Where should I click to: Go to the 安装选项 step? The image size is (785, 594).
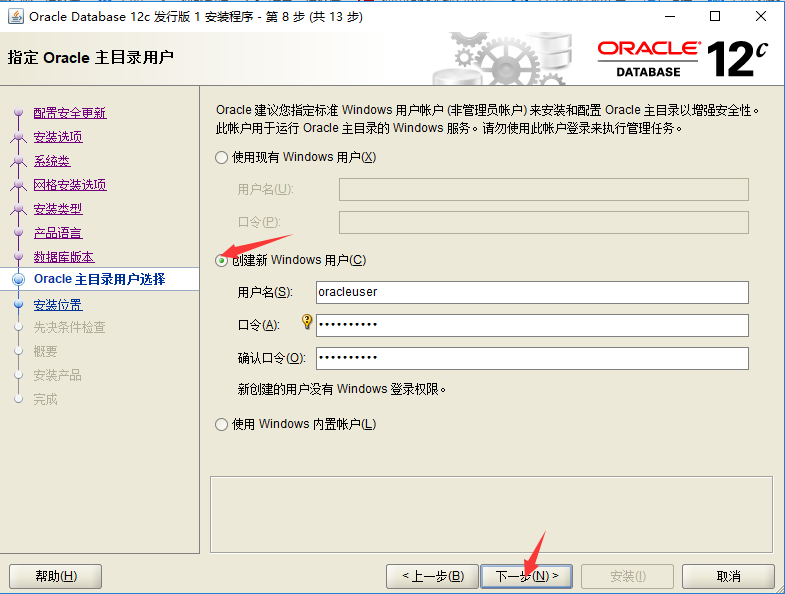[x=58, y=137]
